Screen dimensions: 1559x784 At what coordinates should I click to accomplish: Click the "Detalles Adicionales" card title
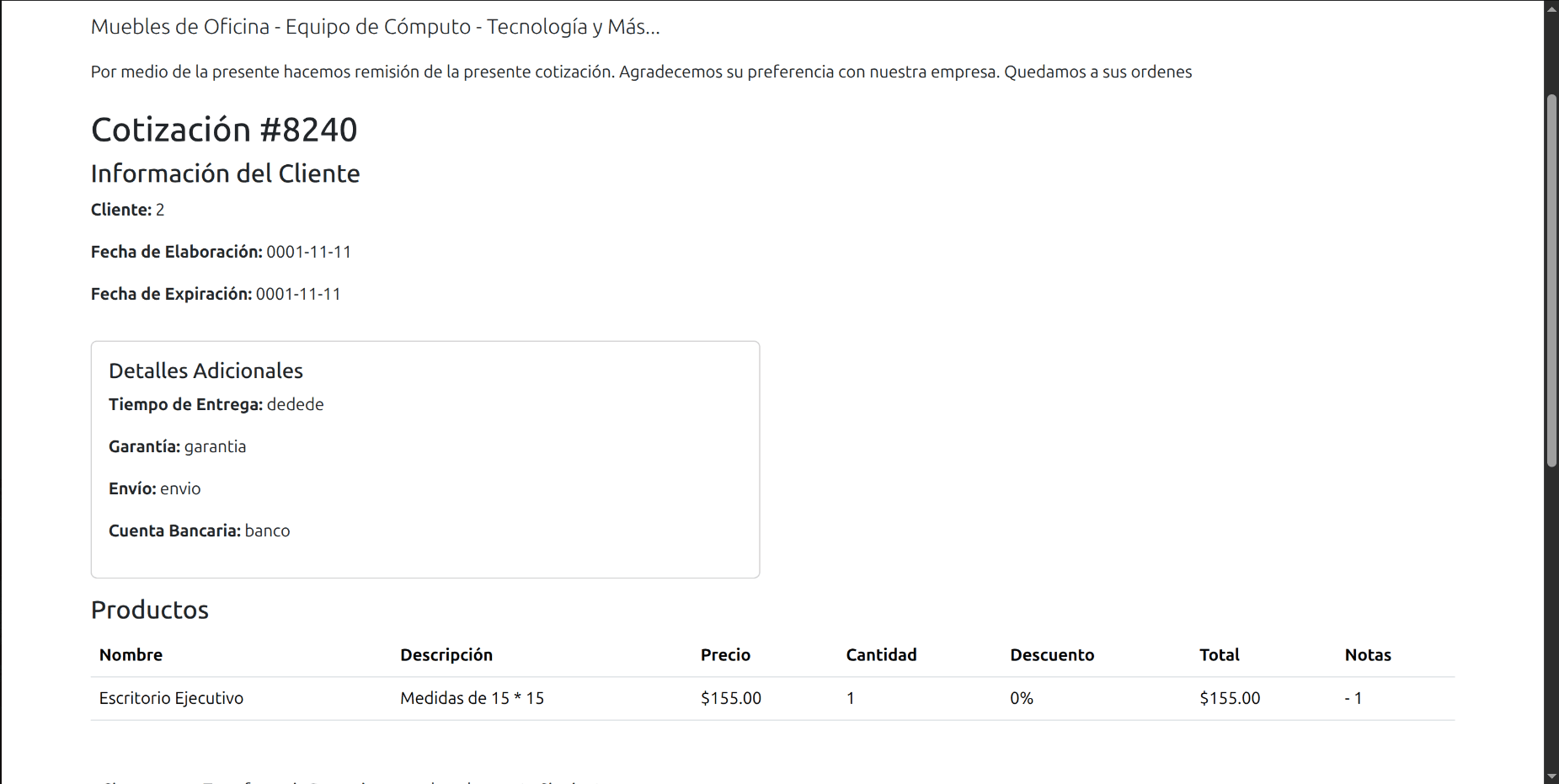(206, 371)
